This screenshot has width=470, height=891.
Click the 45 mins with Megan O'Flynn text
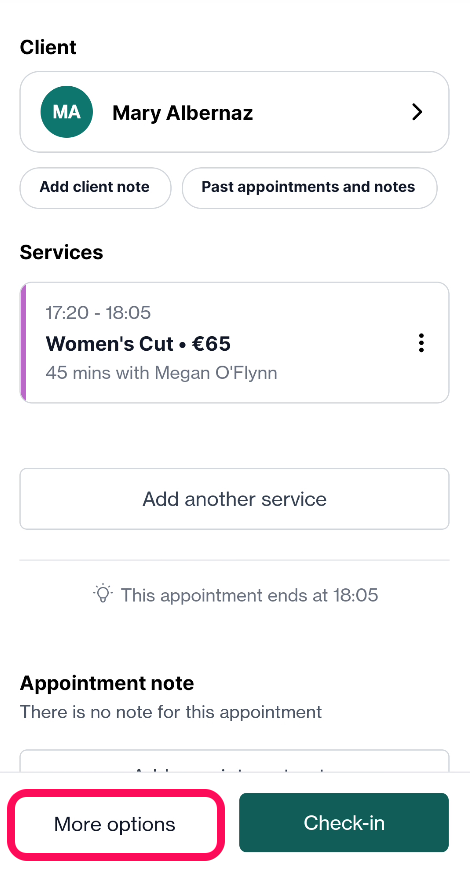161,373
